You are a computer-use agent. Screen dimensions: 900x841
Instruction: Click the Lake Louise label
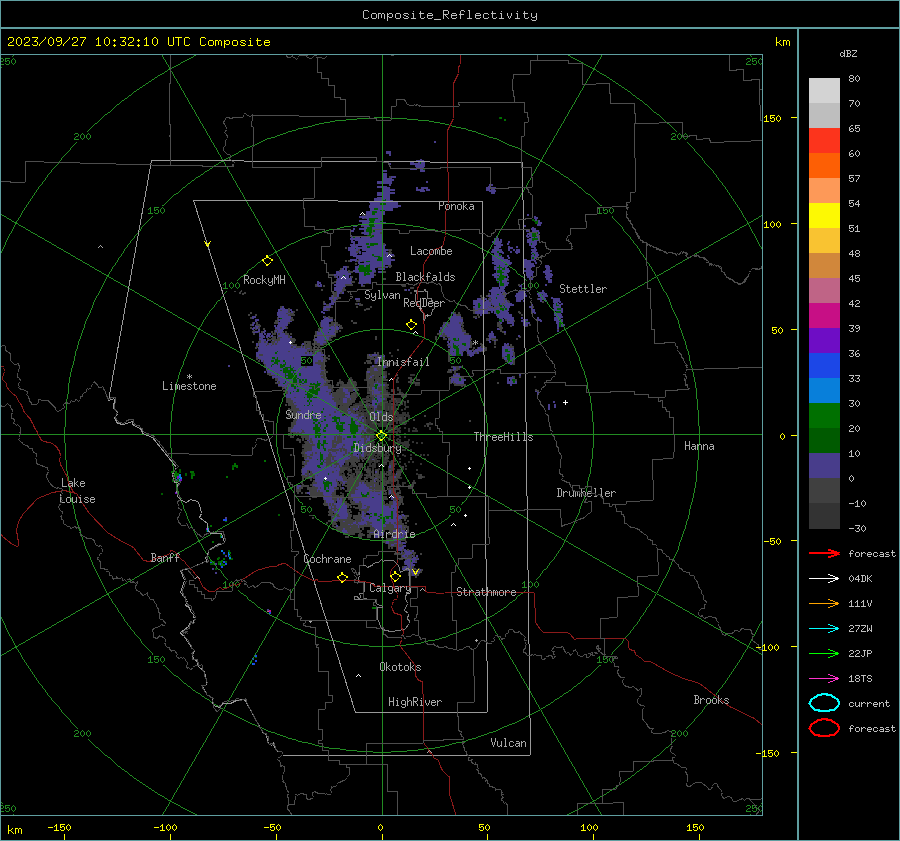(x=77, y=491)
